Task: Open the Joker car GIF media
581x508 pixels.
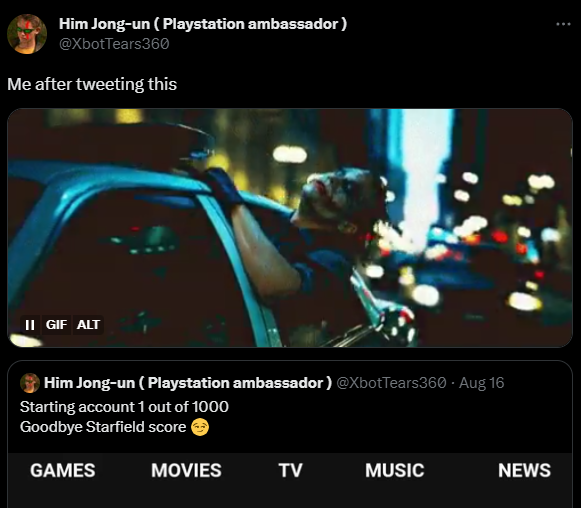Action: 290,228
